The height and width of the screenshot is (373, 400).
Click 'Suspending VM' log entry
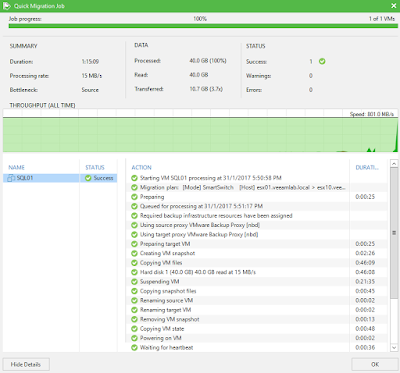160,282
